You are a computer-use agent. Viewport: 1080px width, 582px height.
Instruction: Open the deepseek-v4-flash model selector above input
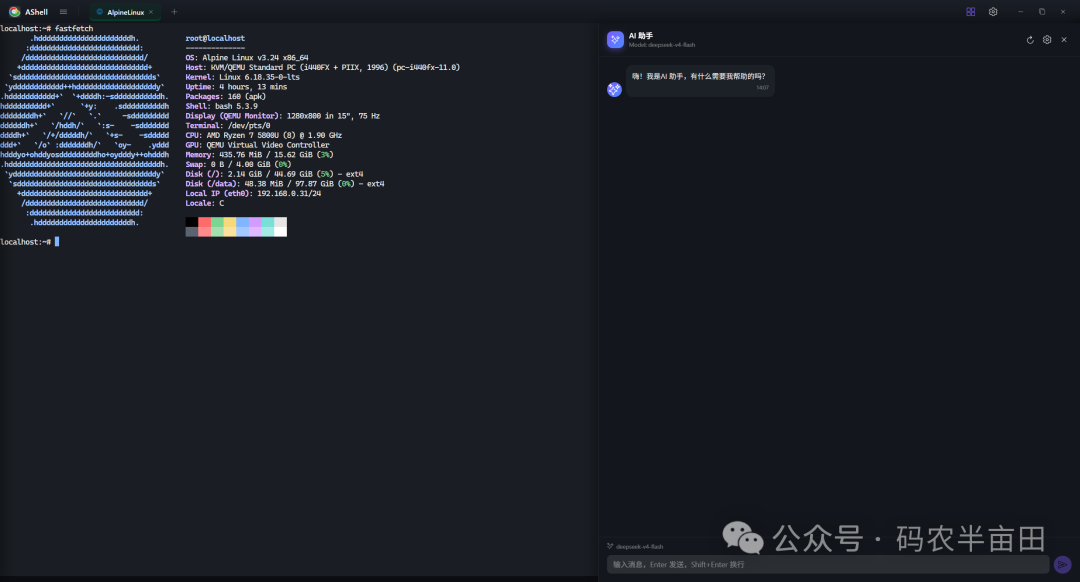click(635, 546)
